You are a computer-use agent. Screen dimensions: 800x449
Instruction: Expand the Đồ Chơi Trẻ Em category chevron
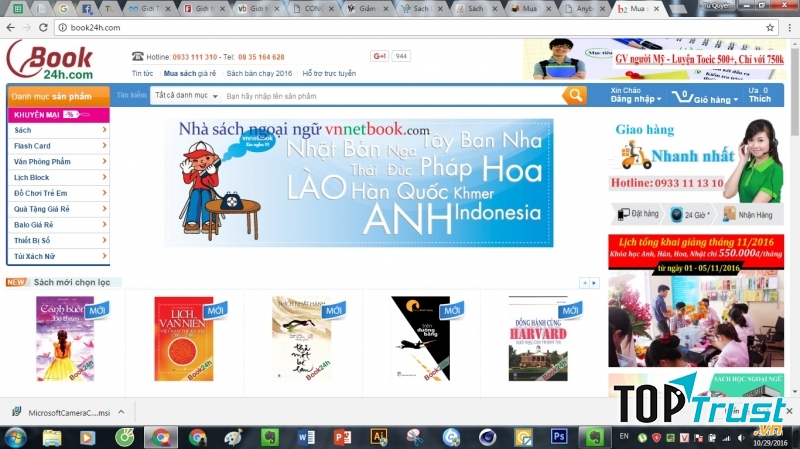[x=104, y=193]
